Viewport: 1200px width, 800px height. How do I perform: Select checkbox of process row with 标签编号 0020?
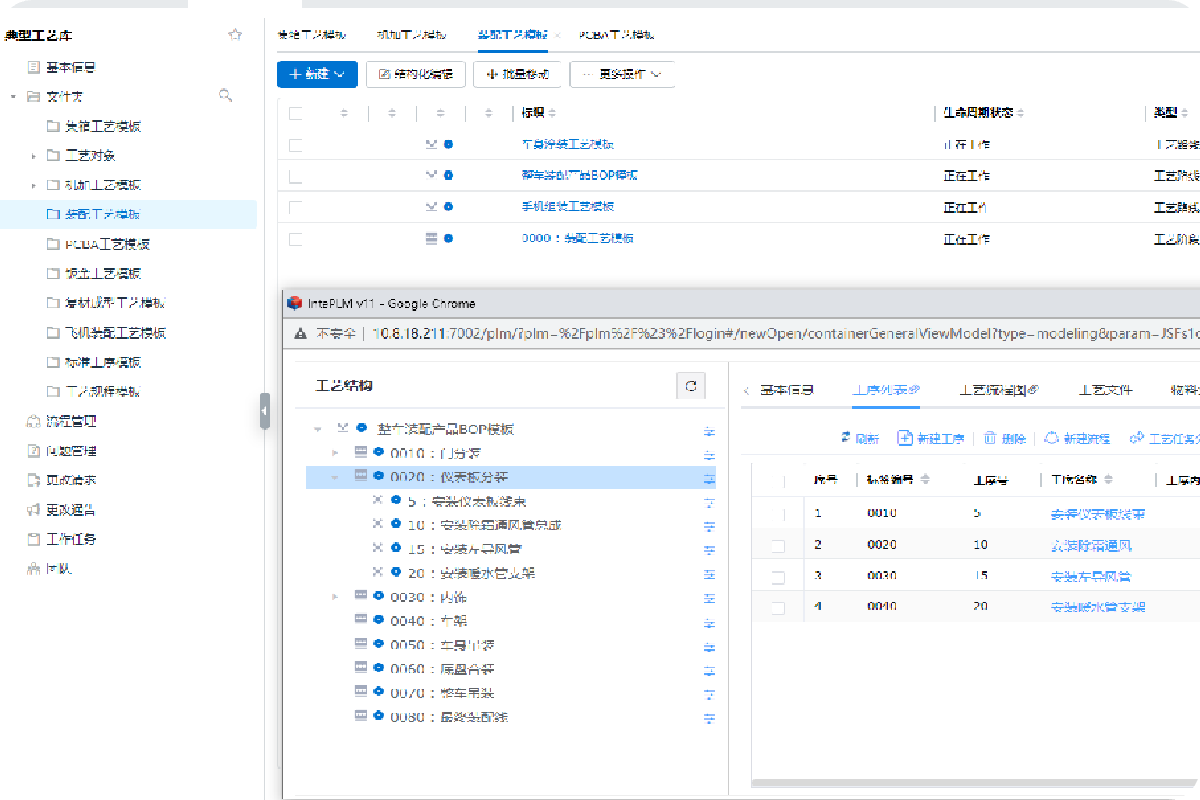pos(778,546)
